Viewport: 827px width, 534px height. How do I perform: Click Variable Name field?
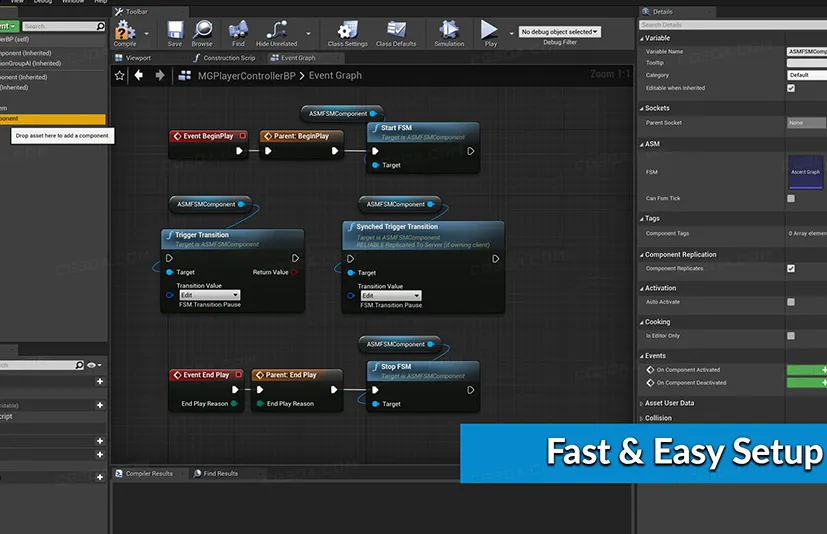(806, 51)
